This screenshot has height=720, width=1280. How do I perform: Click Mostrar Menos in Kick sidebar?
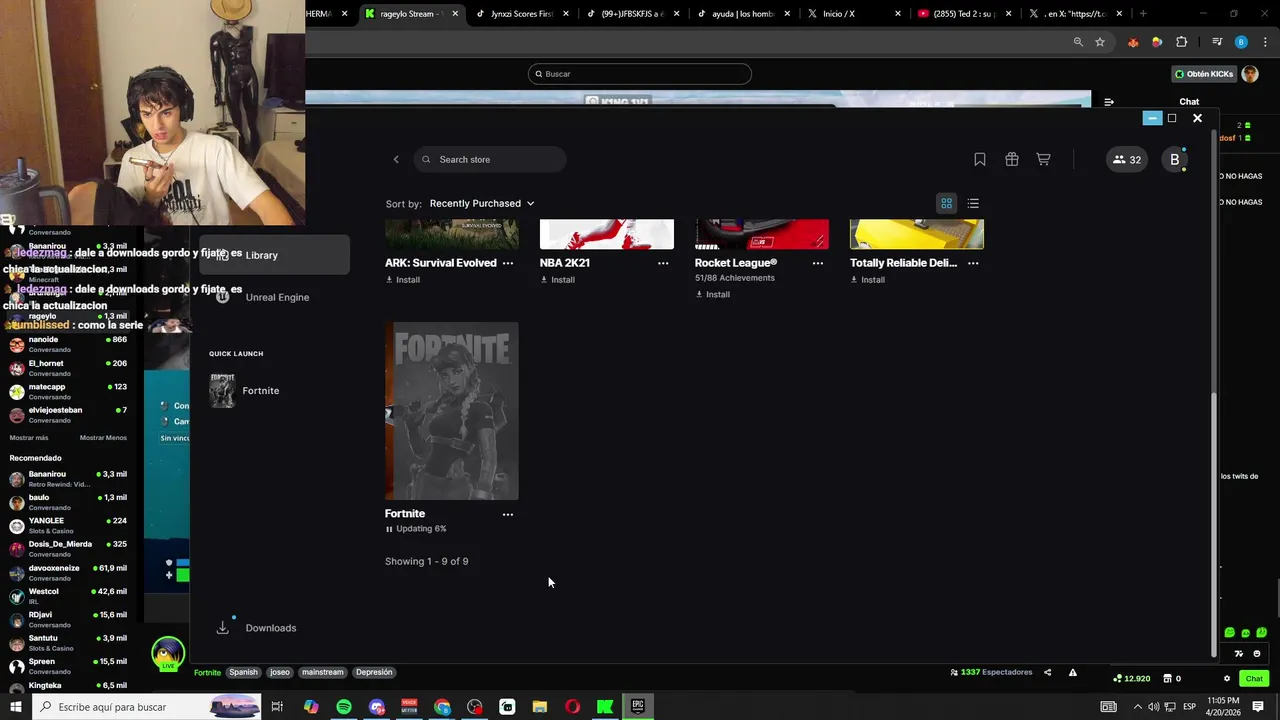103,438
